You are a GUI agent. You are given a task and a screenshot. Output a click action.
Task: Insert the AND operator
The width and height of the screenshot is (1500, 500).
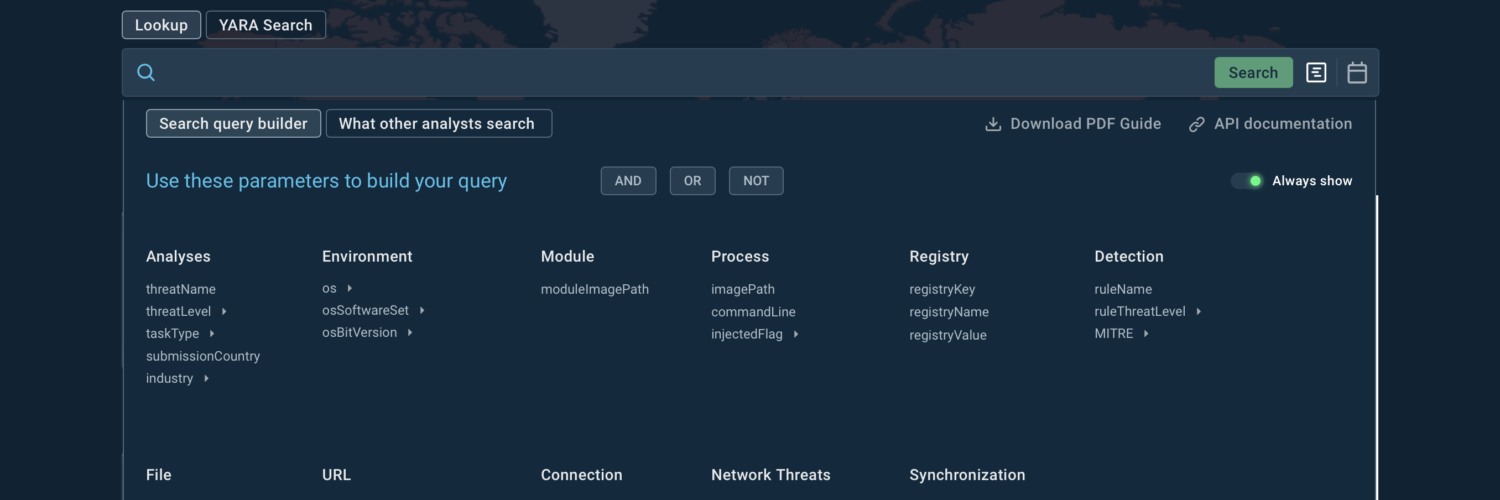628,181
